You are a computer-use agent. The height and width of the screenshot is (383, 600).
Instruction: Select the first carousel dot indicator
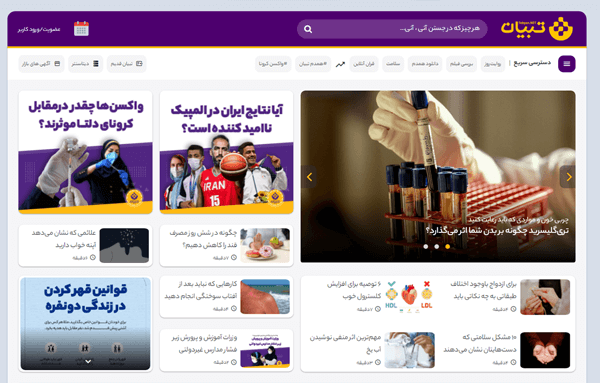[426, 247]
